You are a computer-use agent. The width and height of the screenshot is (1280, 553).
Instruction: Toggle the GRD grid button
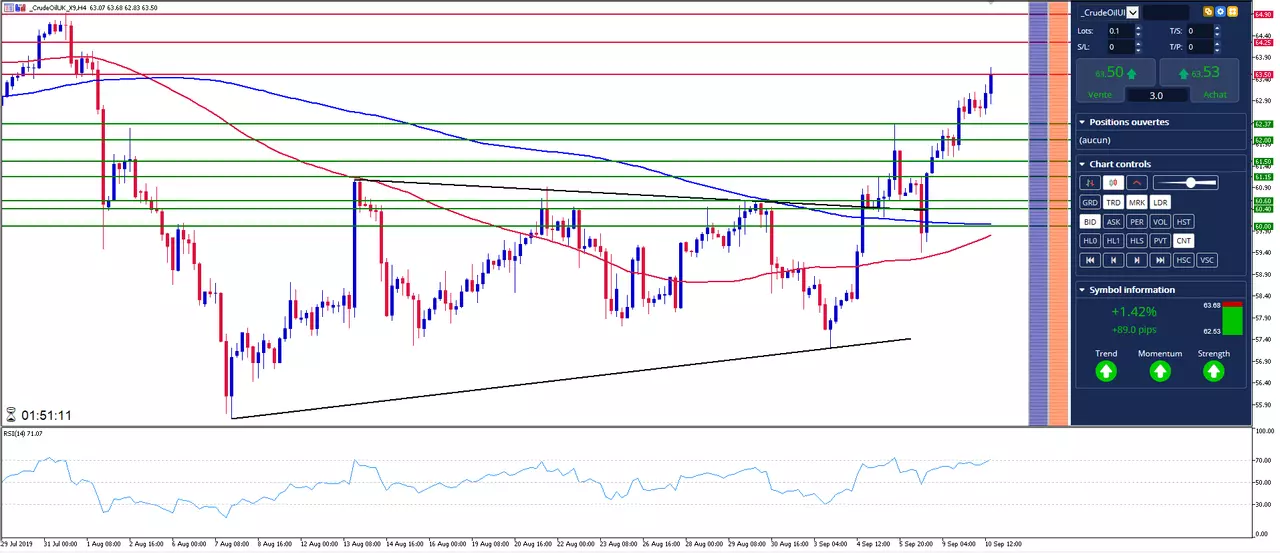pyautogui.click(x=1090, y=202)
